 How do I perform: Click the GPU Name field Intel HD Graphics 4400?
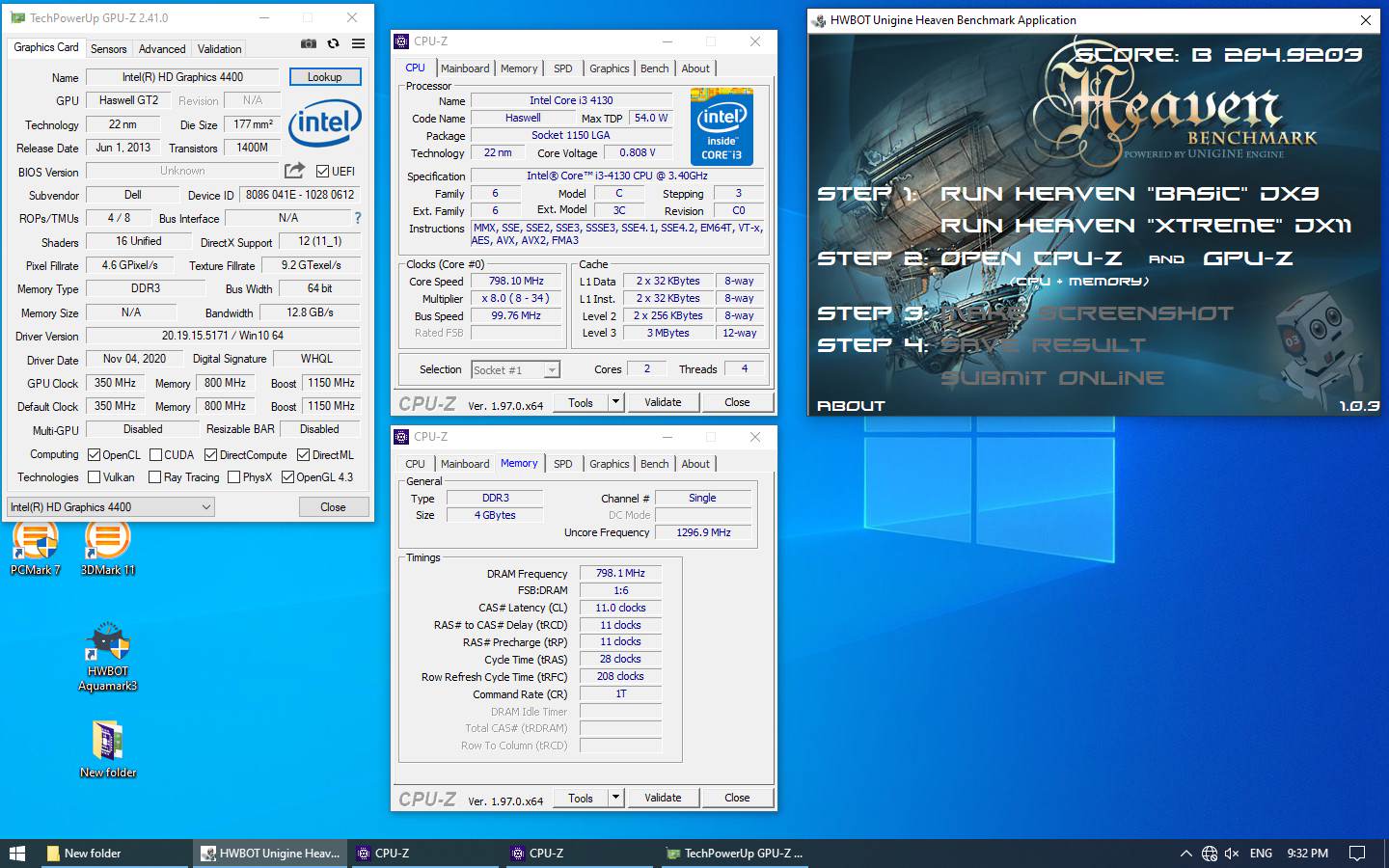coord(182,76)
